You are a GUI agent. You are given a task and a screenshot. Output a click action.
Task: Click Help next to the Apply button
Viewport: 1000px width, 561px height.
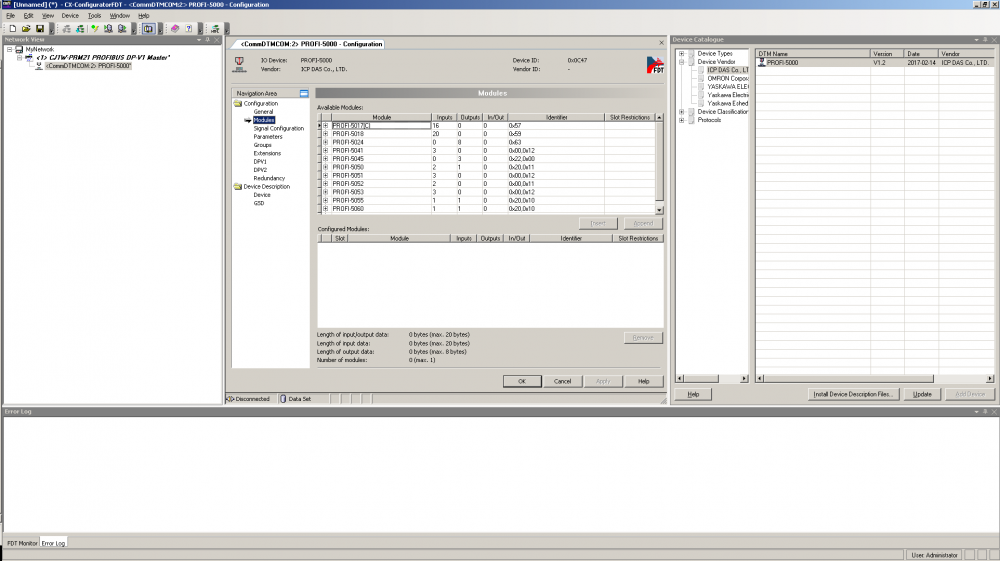pyautogui.click(x=643, y=381)
